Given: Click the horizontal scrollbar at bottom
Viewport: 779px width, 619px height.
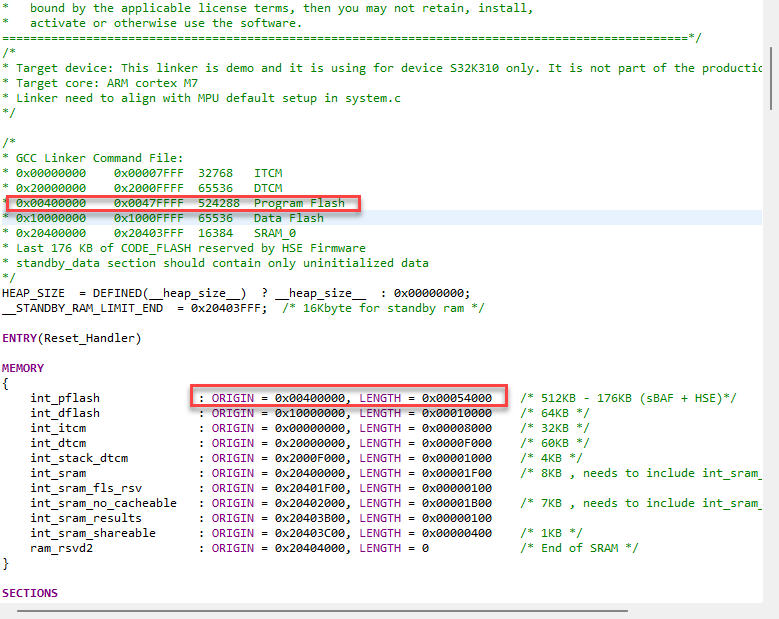Looking at the screenshot, I should [322, 611].
